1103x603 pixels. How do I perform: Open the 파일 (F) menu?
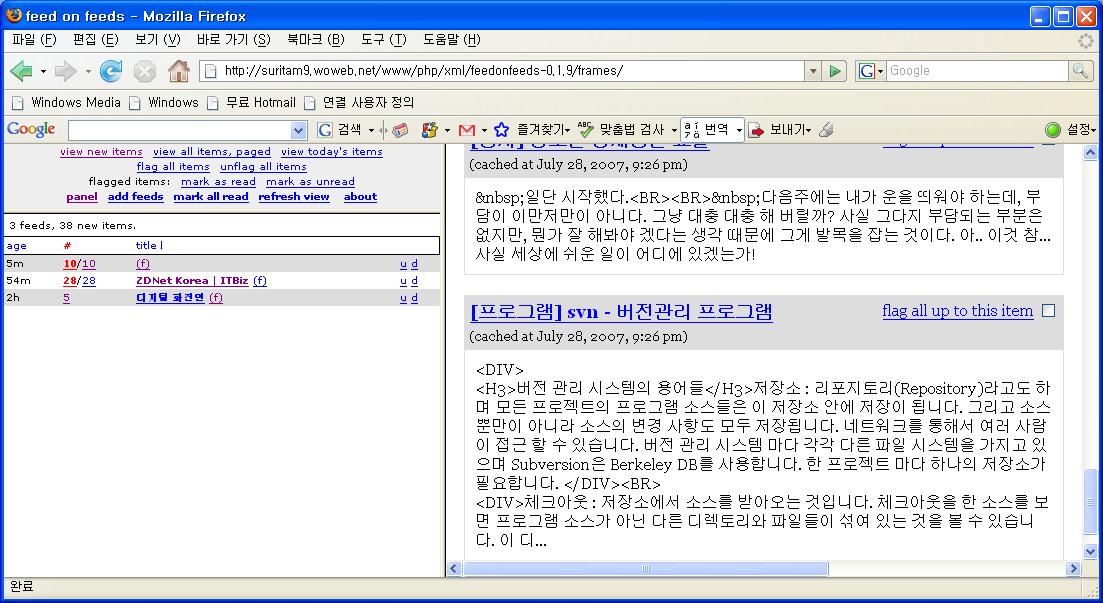click(34, 40)
